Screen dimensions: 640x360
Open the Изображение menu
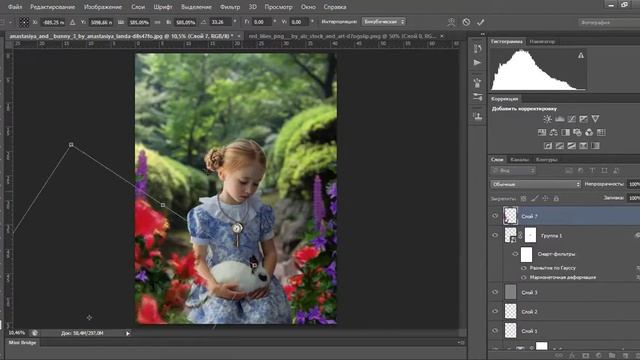pyautogui.click(x=102, y=7)
